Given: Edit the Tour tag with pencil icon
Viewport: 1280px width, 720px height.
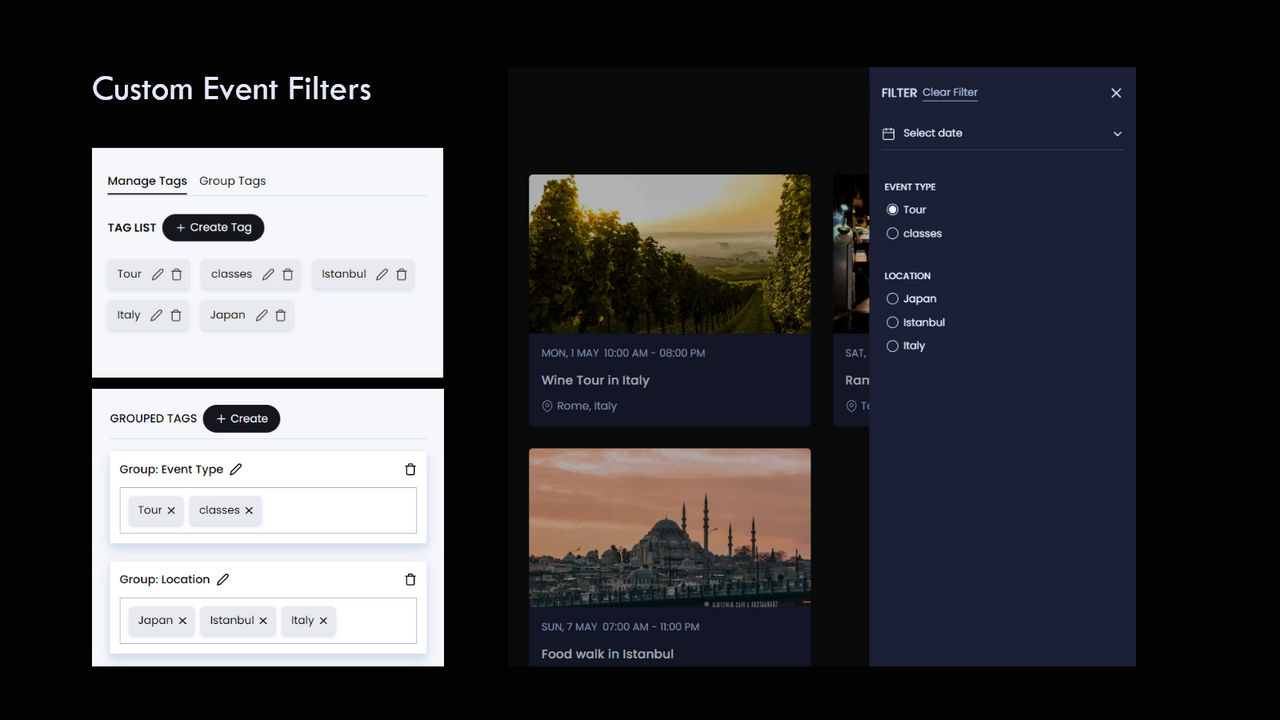Looking at the screenshot, I should click(x=158, y=274).
